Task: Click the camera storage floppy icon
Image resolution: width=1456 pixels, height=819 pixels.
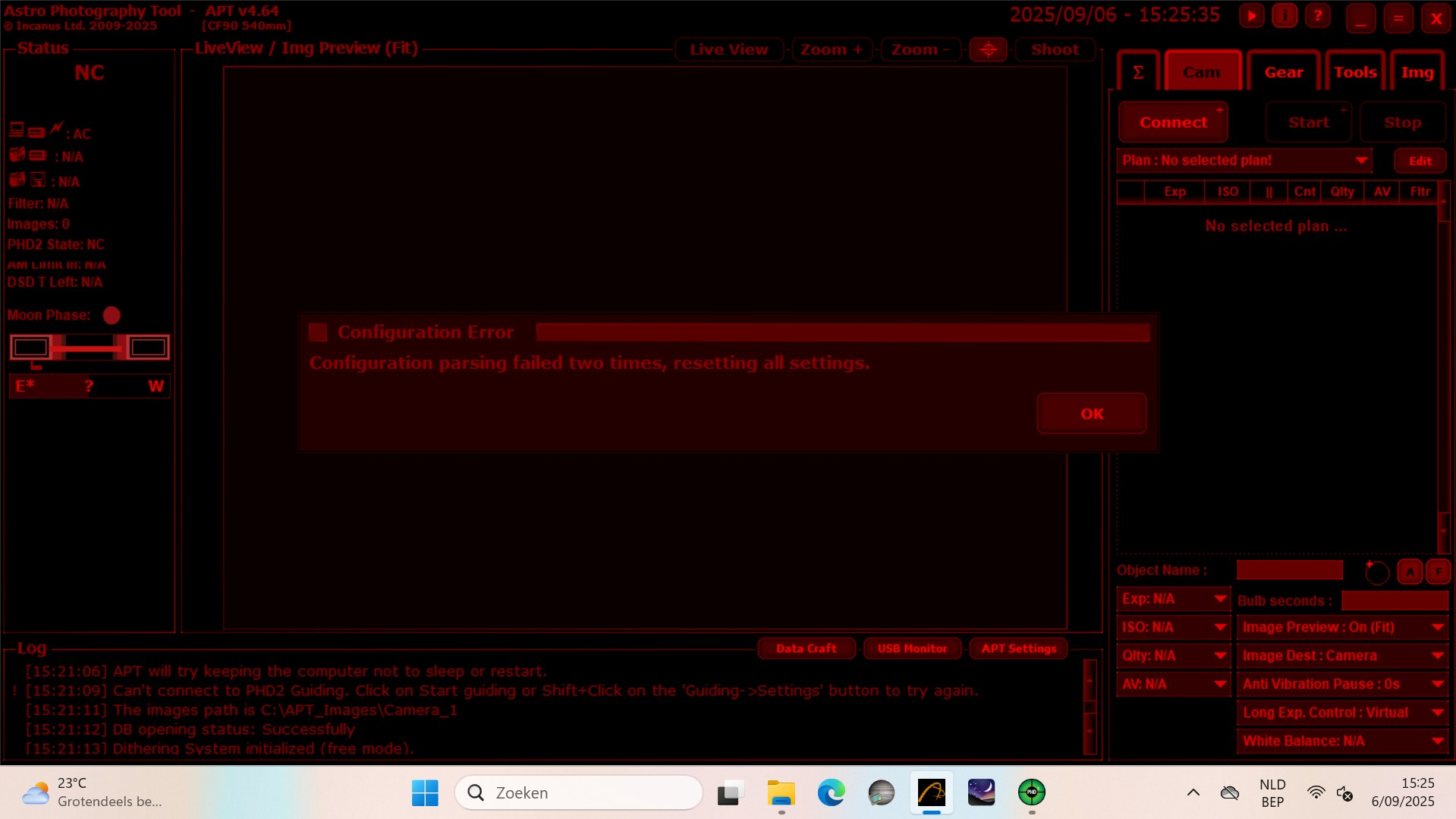Action: (38, 181)
